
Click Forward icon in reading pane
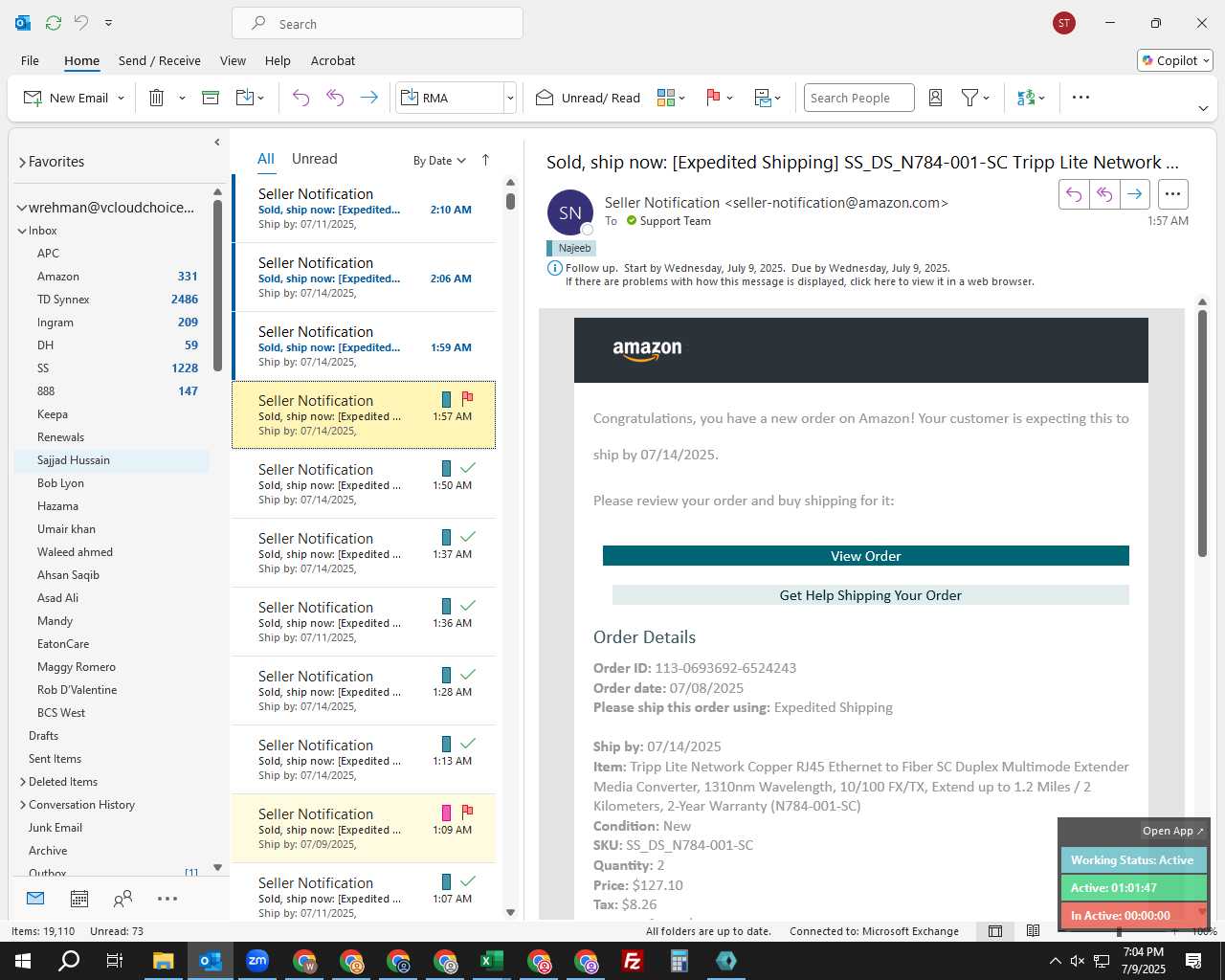pyautogui.click(x=1135, y=194)
